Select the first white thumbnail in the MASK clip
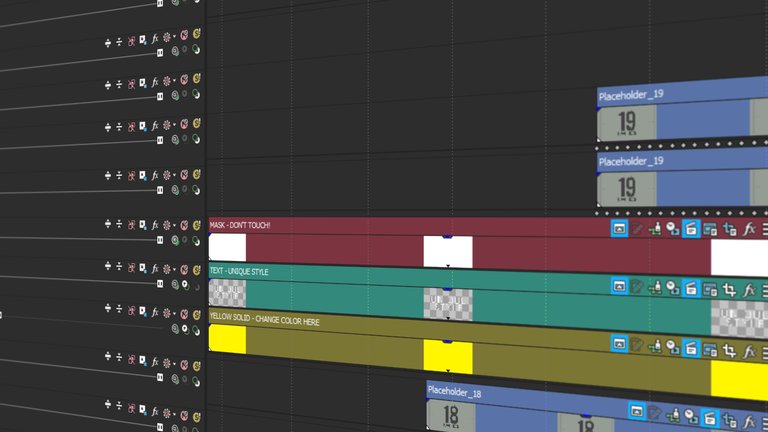The image size is (768, 432). (x=227, y=248)
